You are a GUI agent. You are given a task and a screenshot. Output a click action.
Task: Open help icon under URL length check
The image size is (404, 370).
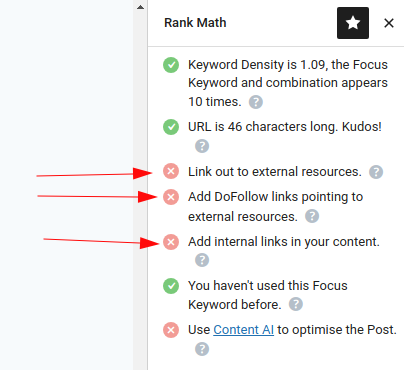(x=202, y=146)
